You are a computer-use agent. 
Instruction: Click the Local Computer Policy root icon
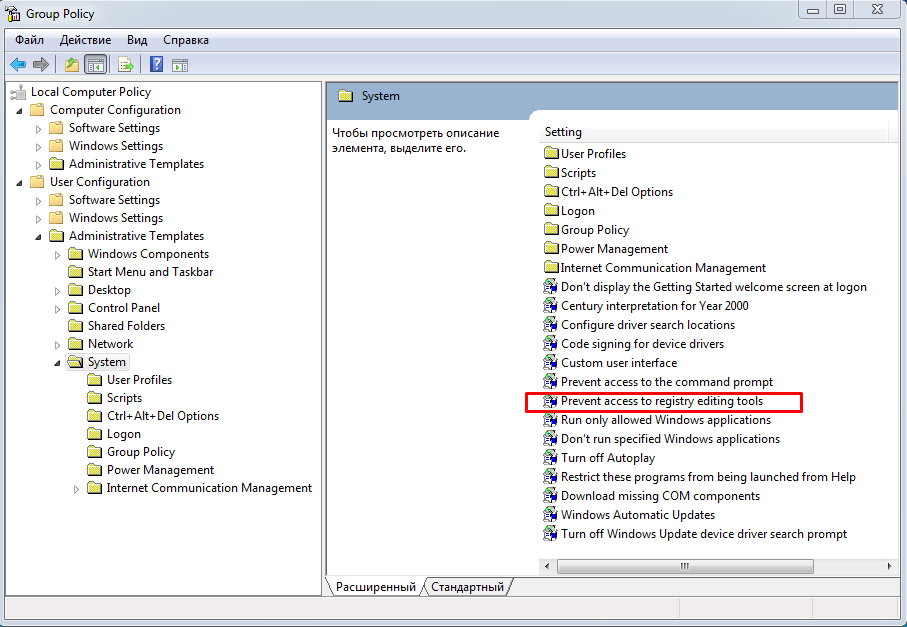(x=18, y=92)
